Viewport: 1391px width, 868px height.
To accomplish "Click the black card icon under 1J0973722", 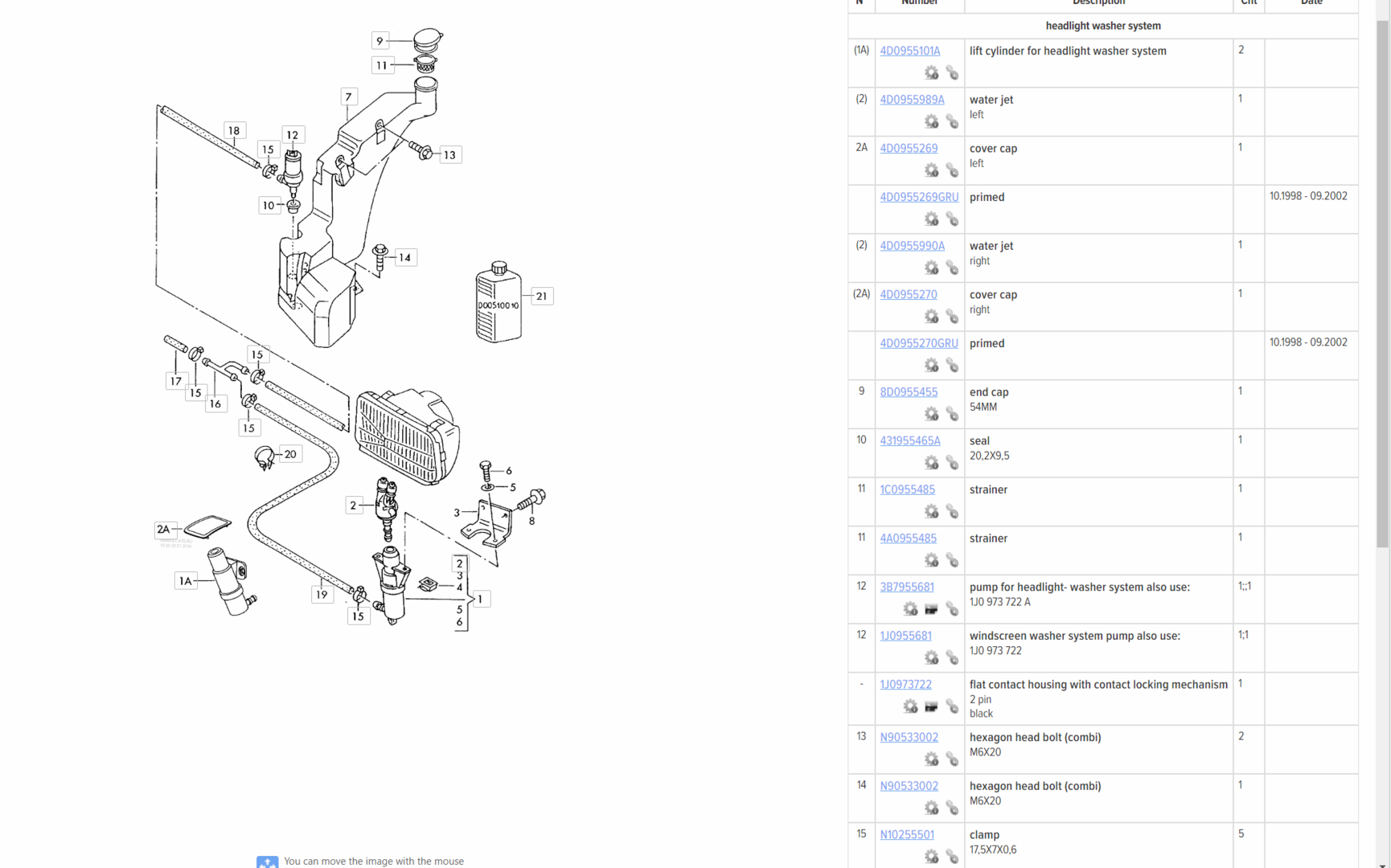I will (x=931, y=706).
